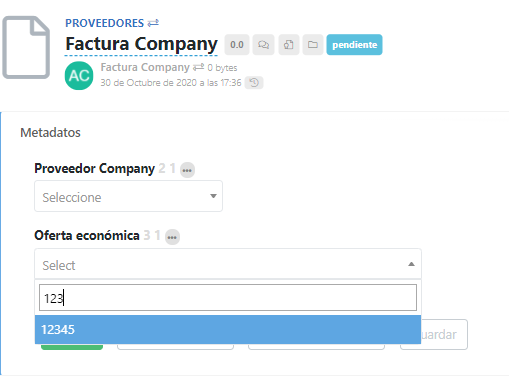Click the document copy icon in header
Image resolution: width=509 pixels, height=385 pixels.
[x=289, y=44]
